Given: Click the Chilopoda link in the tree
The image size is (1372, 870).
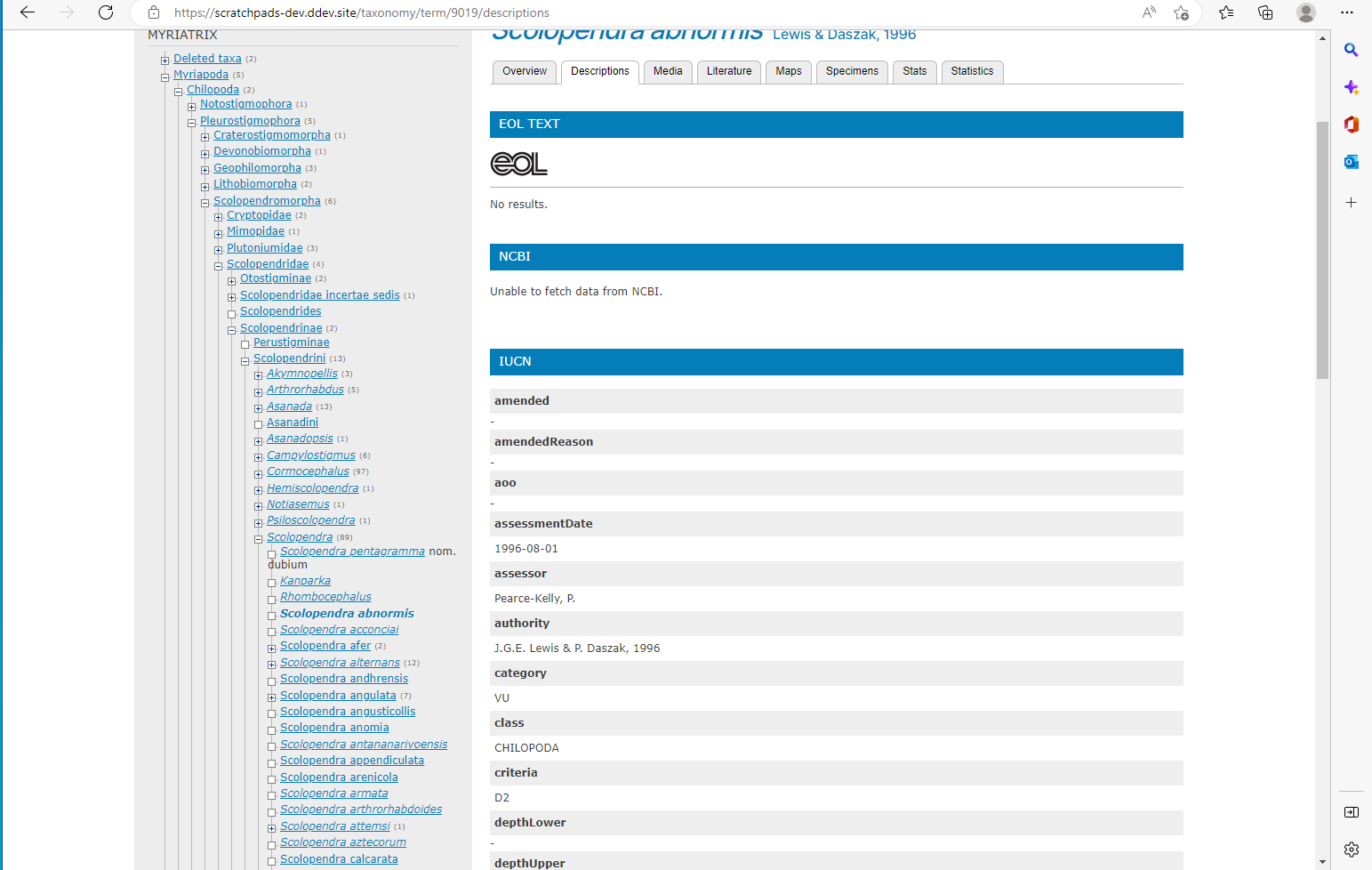Looking at the screenshot, I should tap(212, 89).
